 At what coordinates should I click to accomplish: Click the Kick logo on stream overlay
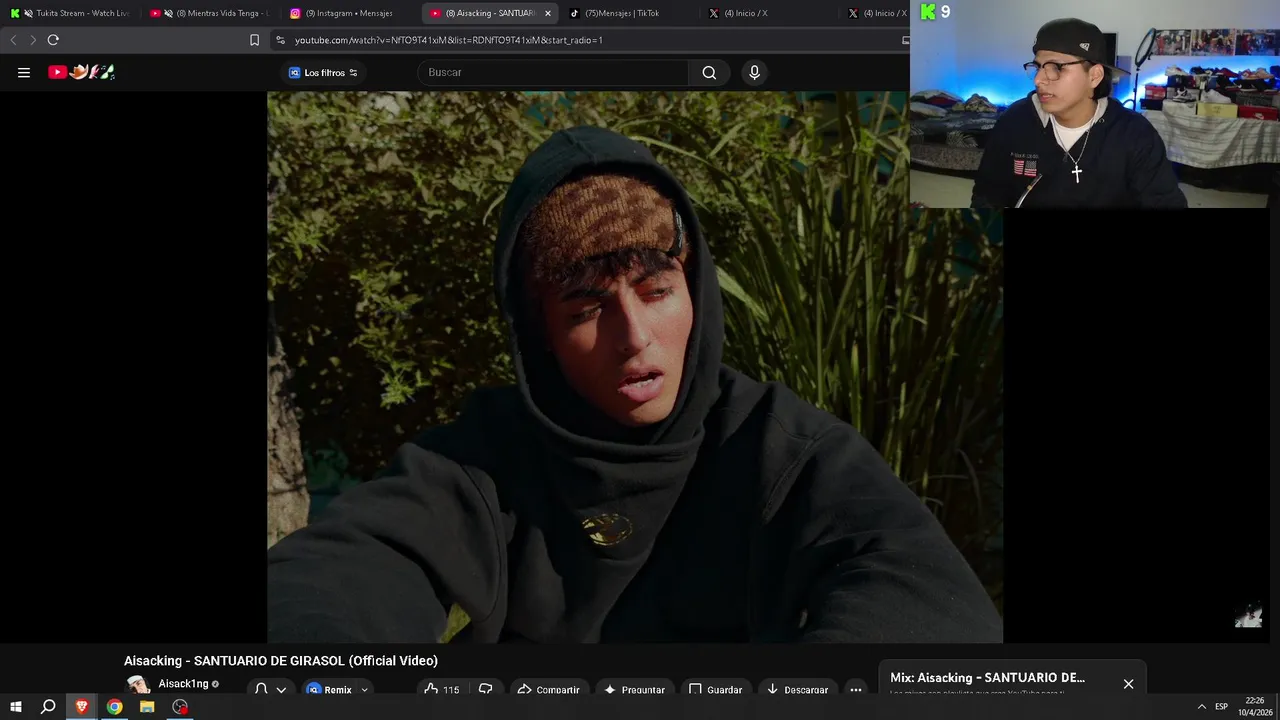pos(928,12)
